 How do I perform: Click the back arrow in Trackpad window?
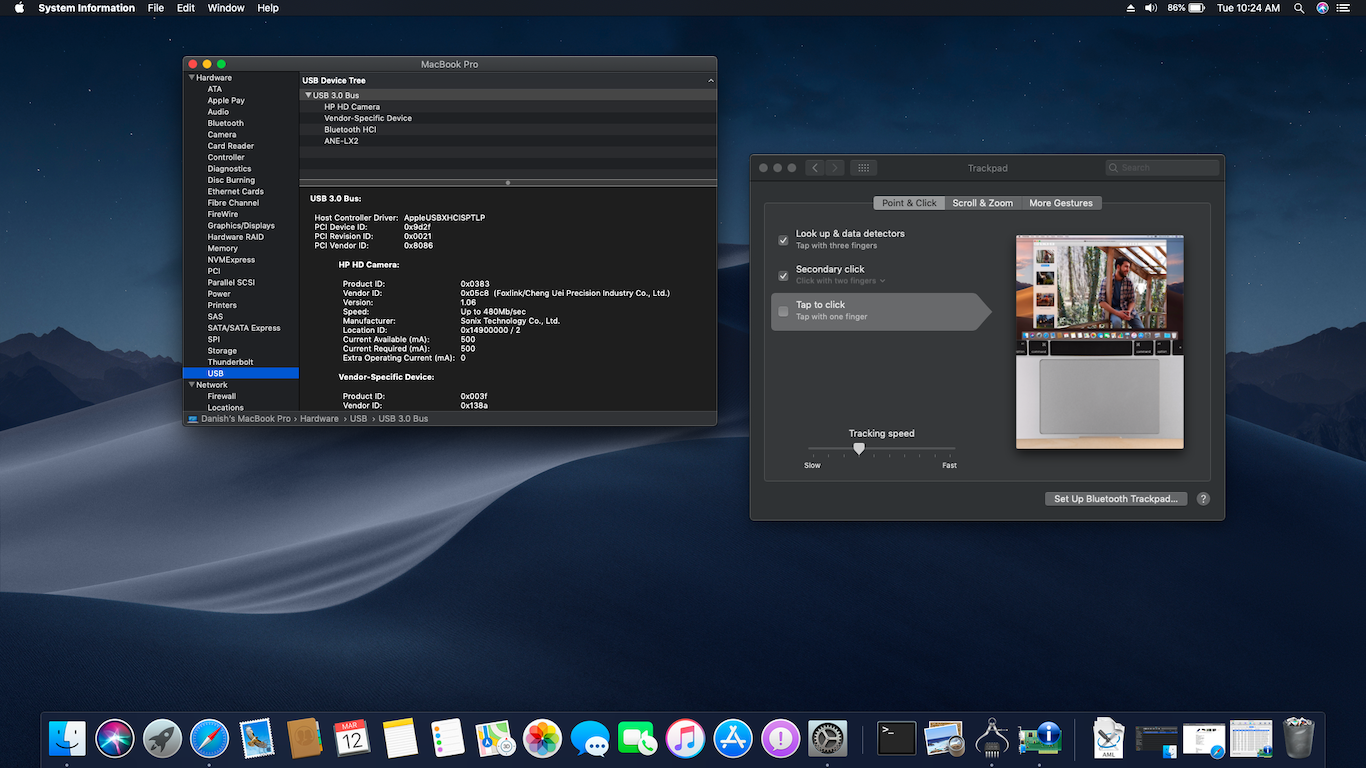tap(815, 168)
